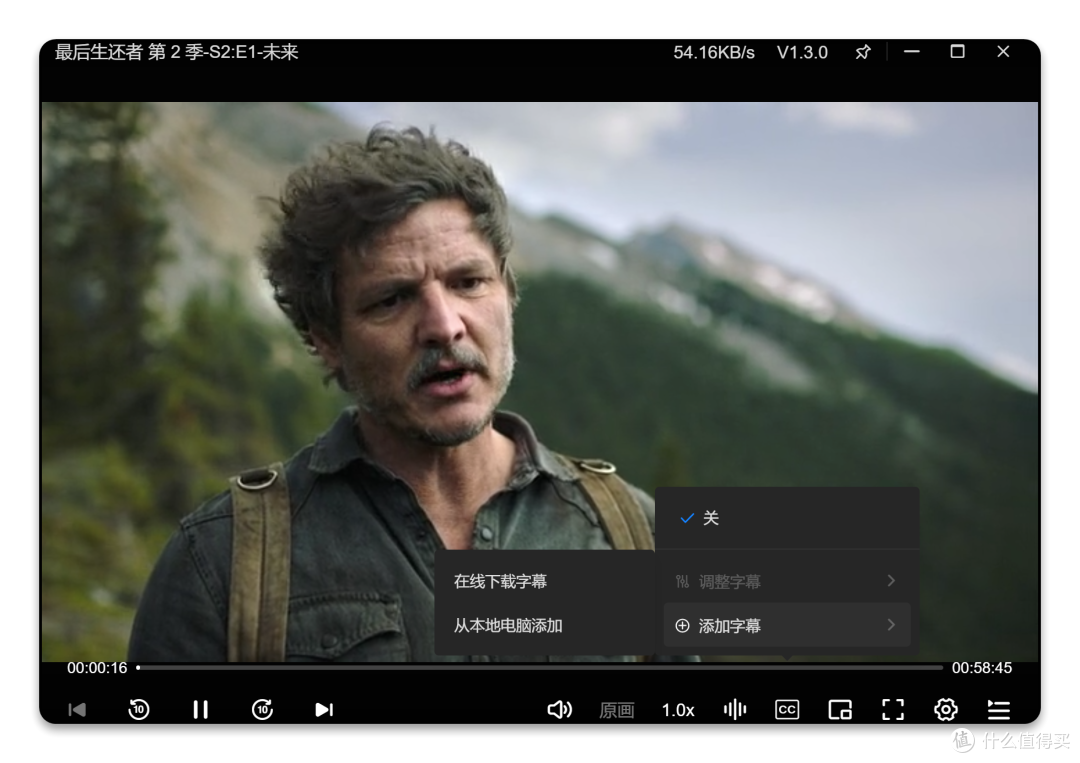1080x763 pixels.
Task: Expand the chevron beside 添加字幕
Action: (891, 625)
